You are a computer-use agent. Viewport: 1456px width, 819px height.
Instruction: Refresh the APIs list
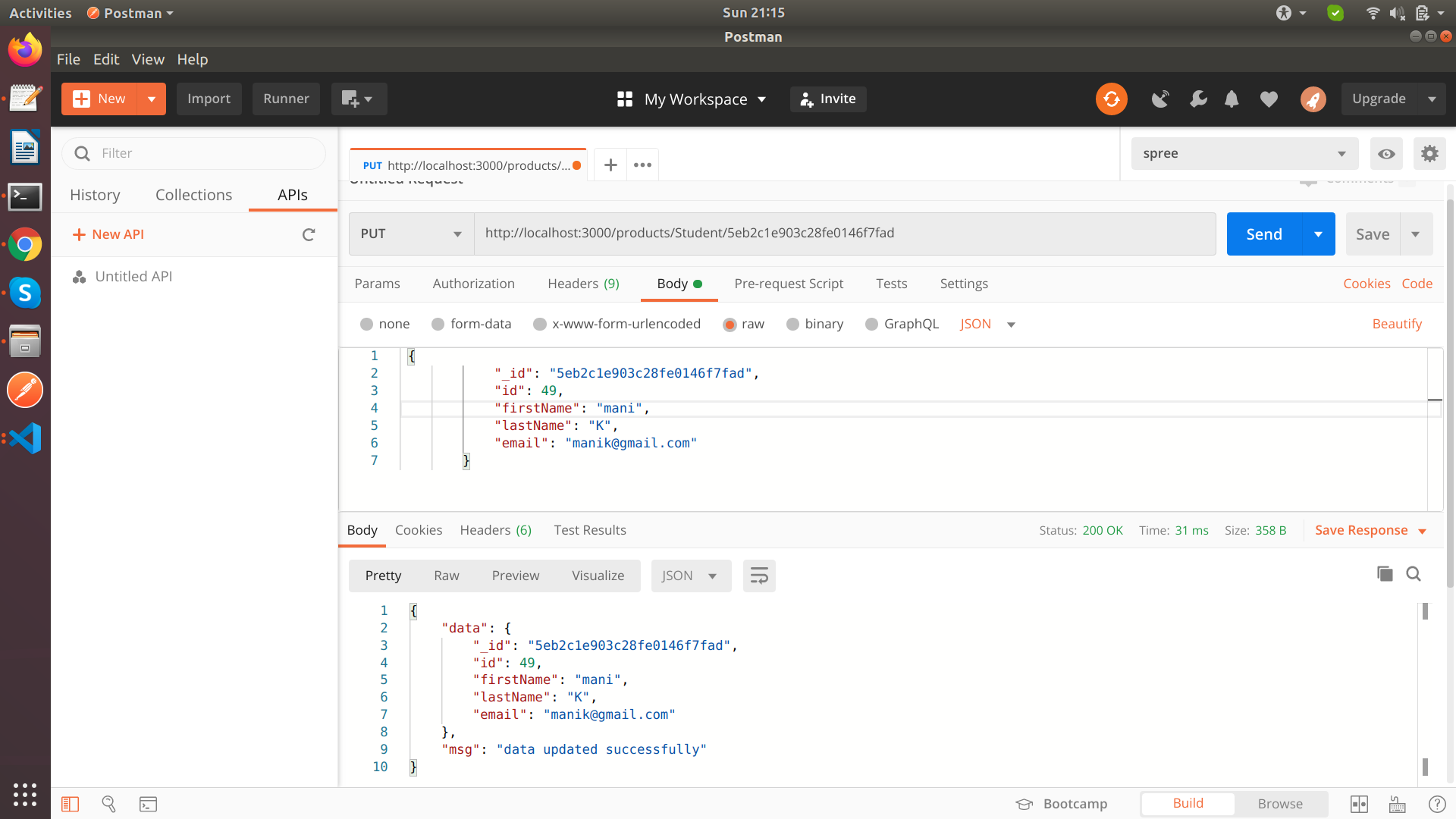308,235
